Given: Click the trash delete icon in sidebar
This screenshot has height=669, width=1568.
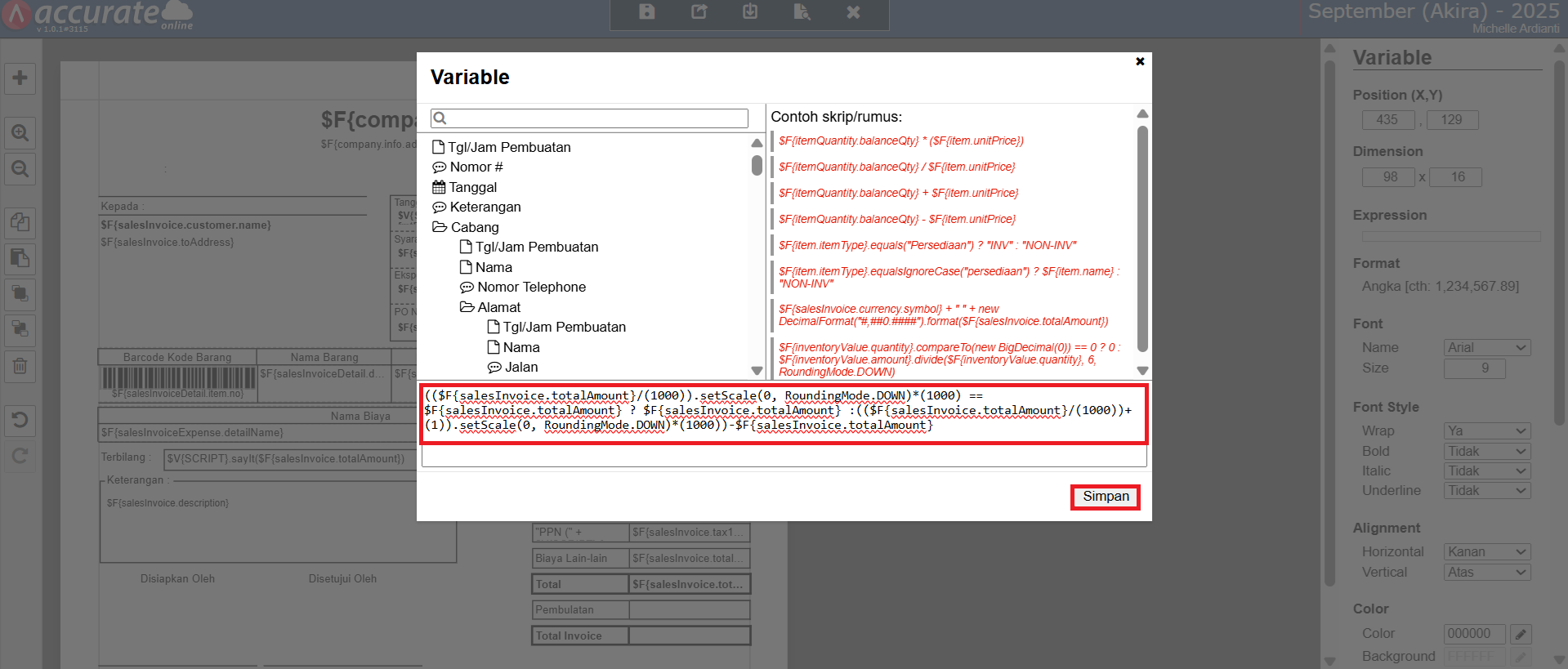Looking at the screenshot, I should pyautogui.click(x=20, y=366).
